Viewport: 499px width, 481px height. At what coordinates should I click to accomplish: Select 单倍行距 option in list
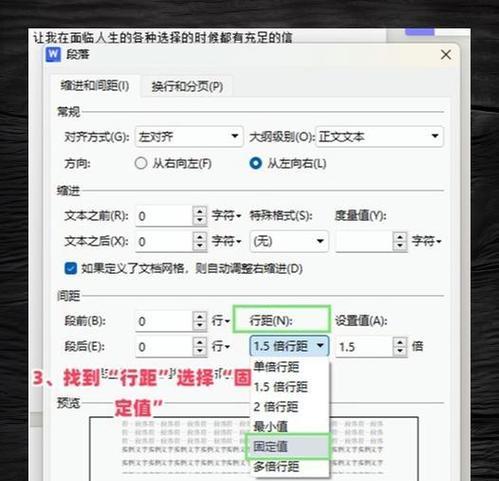(x=288, y=367)
